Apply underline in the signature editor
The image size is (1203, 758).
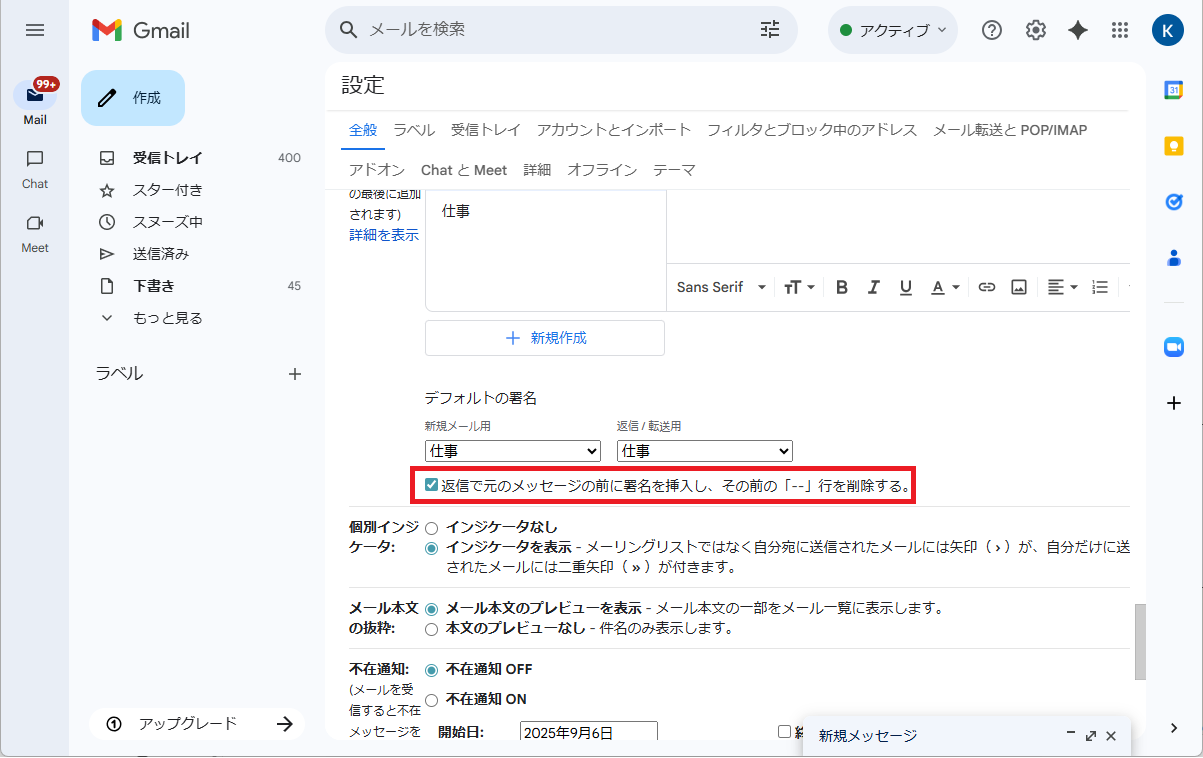905,287
